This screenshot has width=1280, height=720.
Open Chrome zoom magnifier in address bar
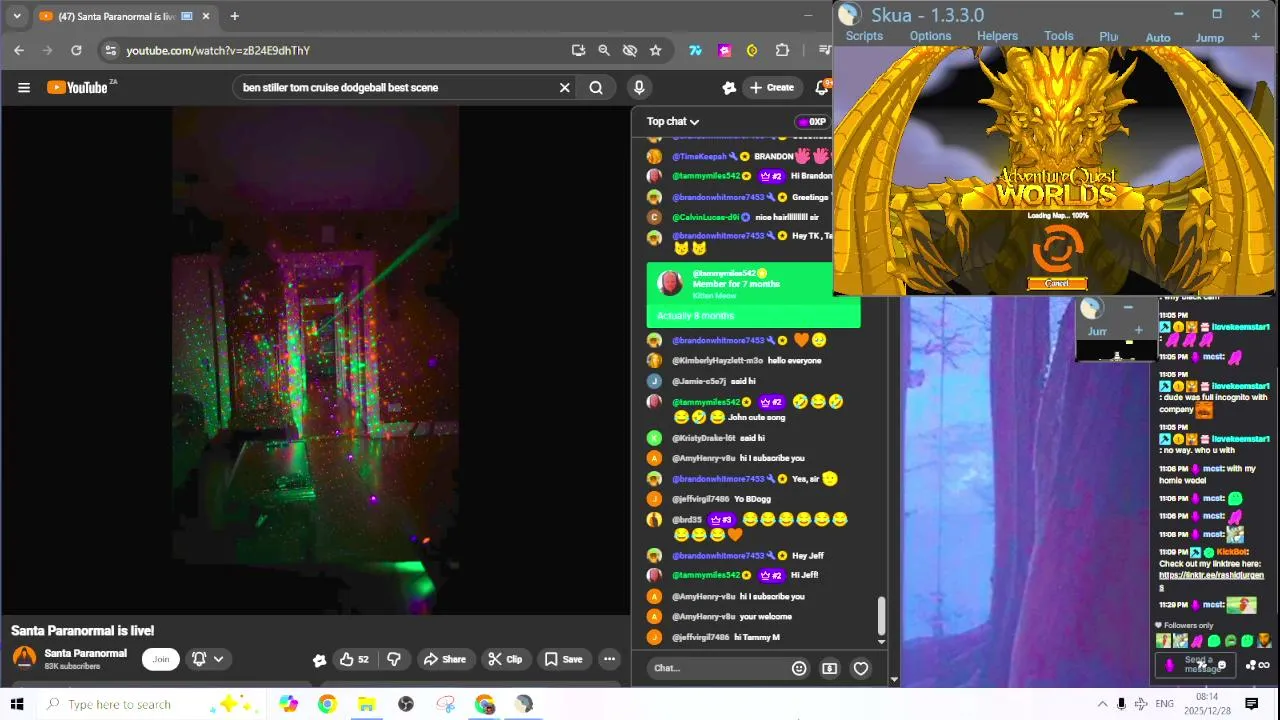point(604,50)
